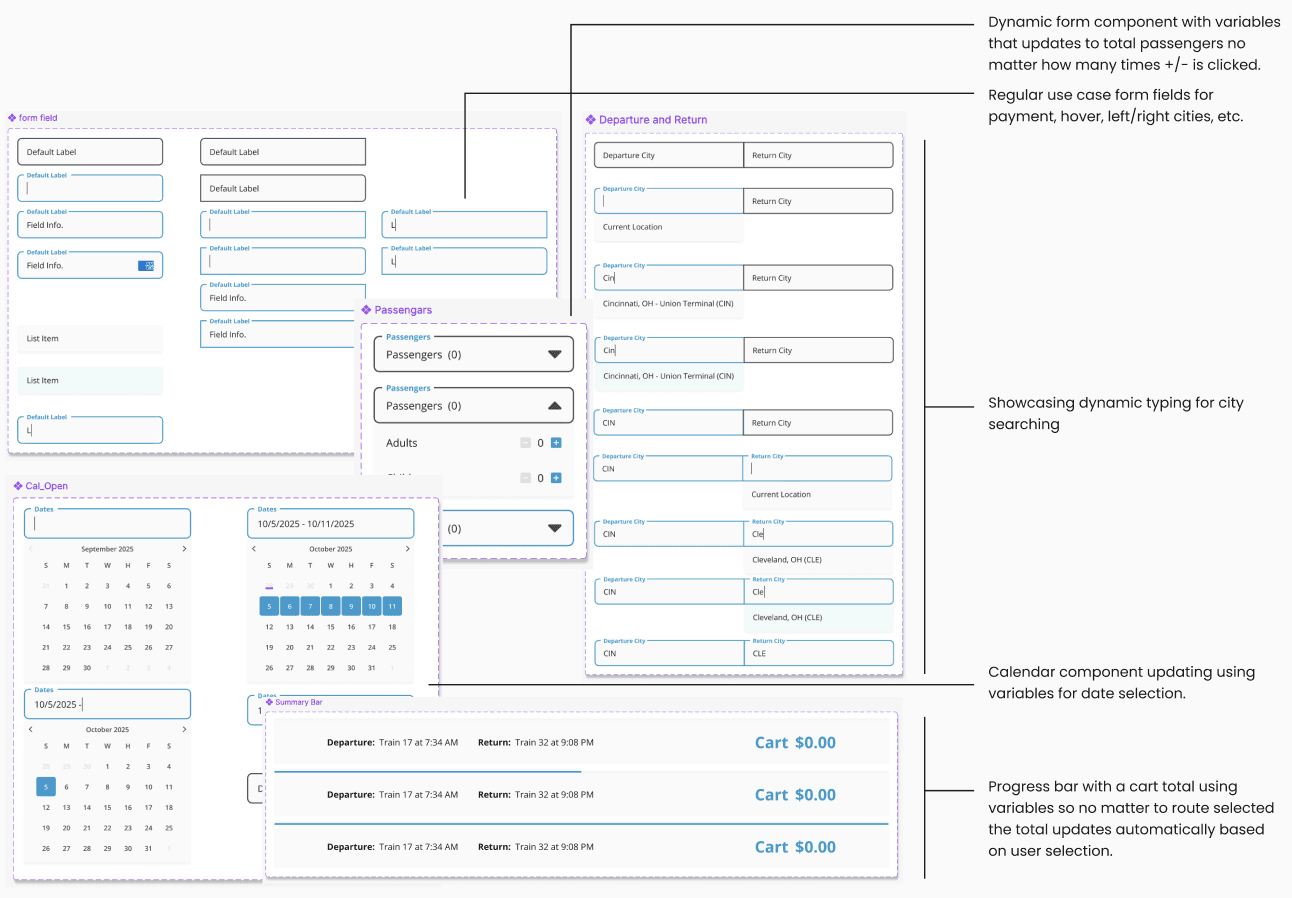The image size is (1292, 898).
Task: Click next arrow on October calendar under '10/5/2025 -'
Action: coord(184,729)
